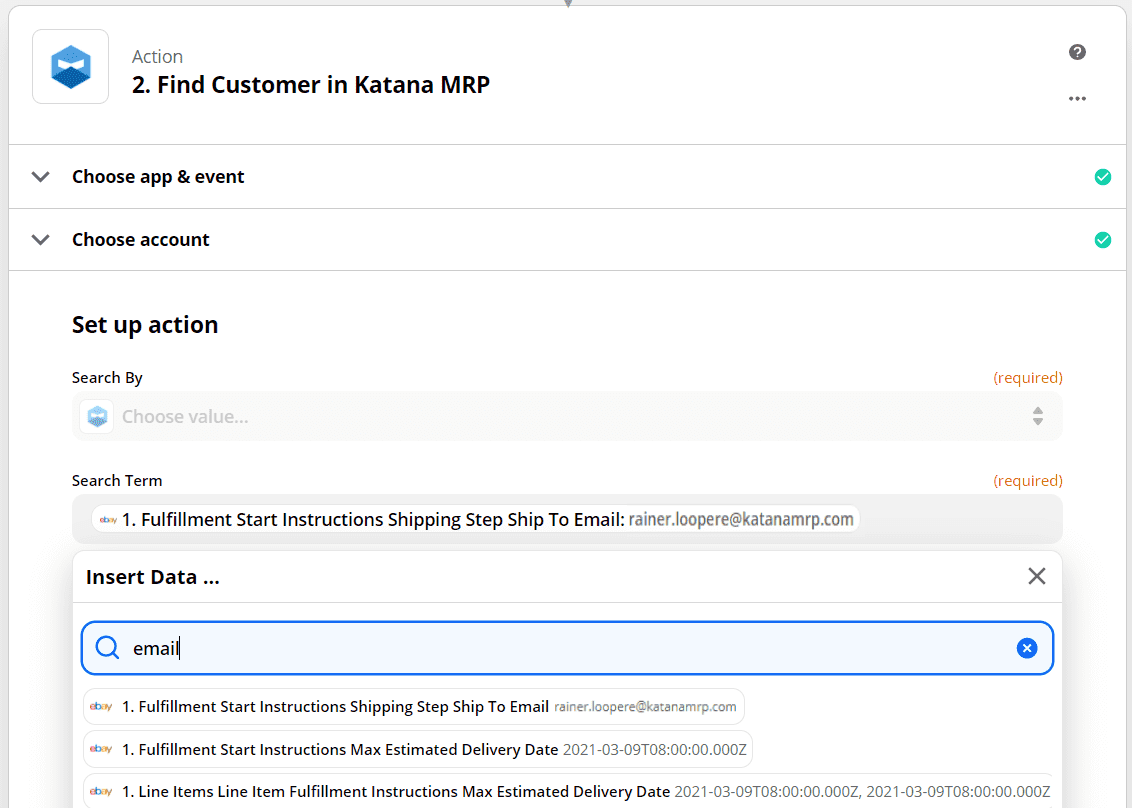The width and height of the screenshot is (1132, 808).
Task: Click the 'Set up action' heading
Action: [144, 325]
